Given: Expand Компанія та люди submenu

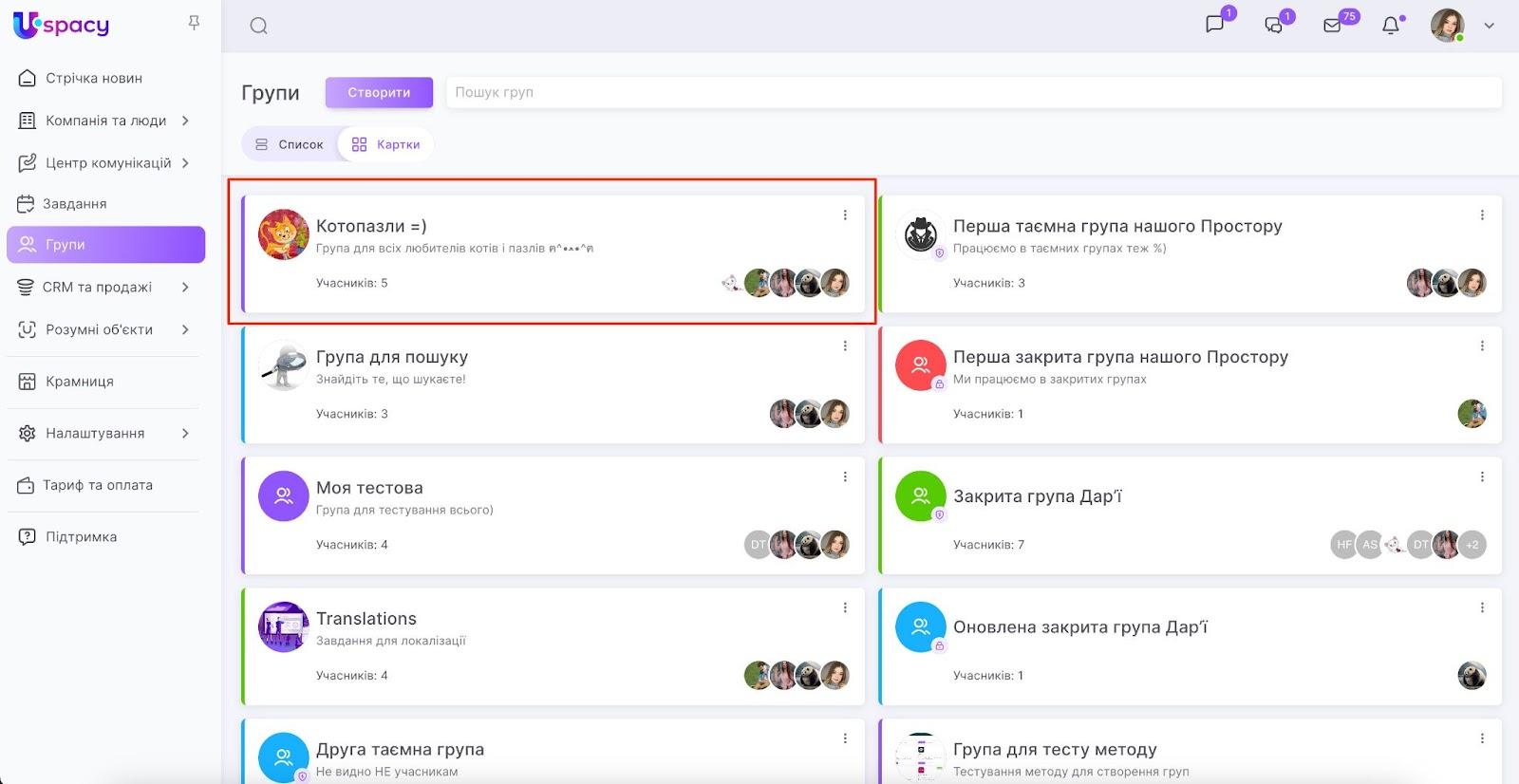Looking at the screenshot, I should coord(185,121).
